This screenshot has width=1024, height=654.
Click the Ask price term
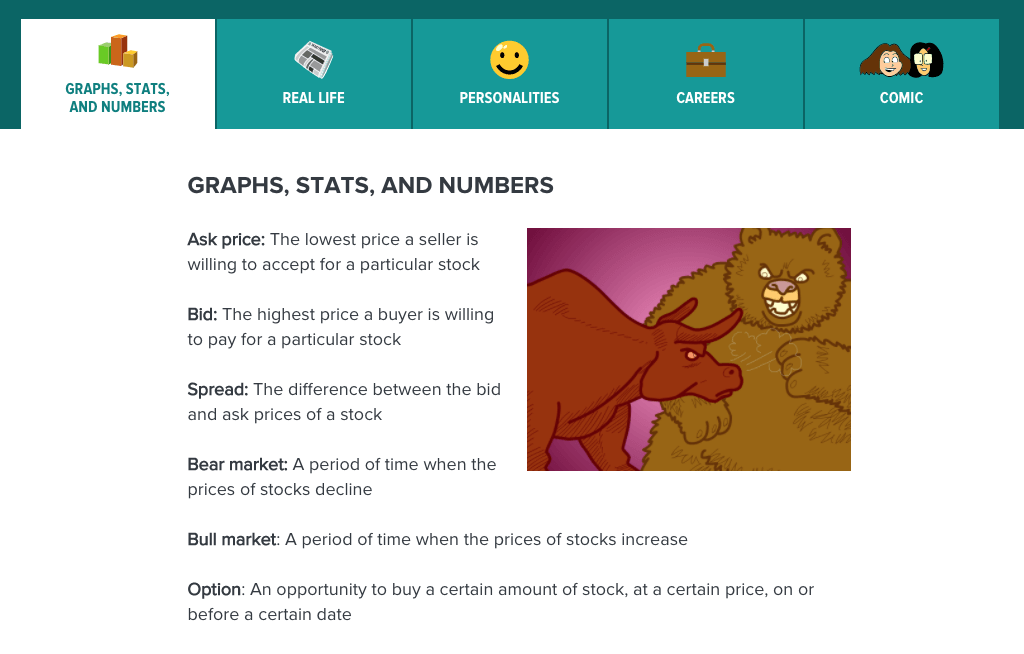pos(226,240)
